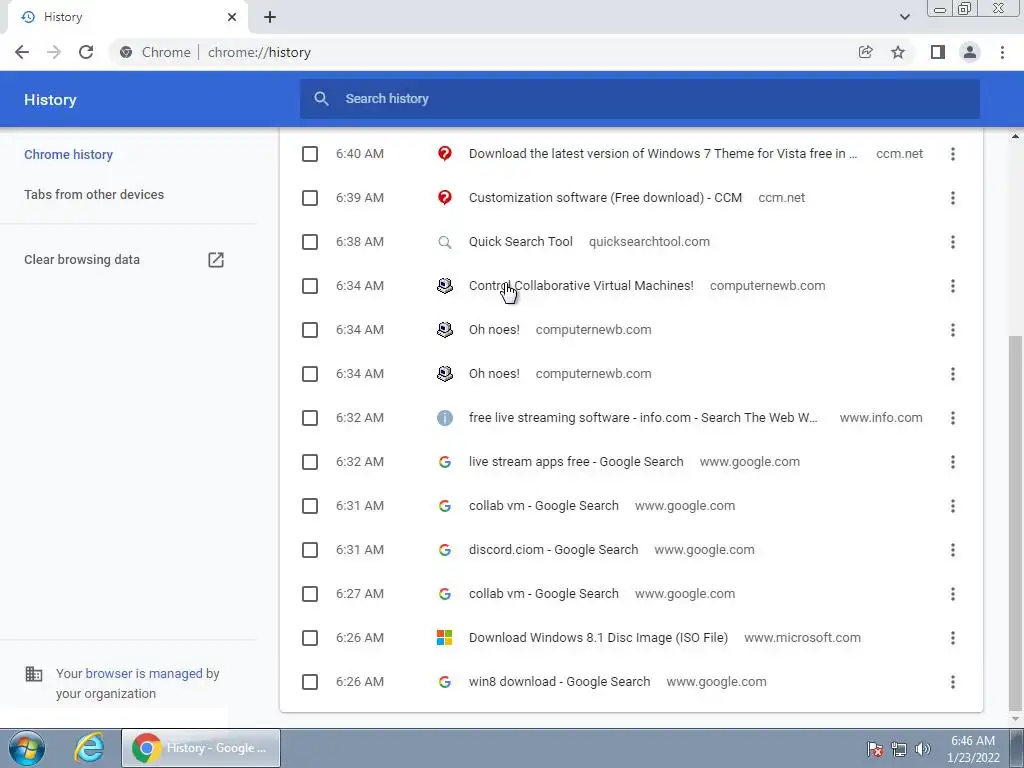
Task: Open the network tray icon
Action: click(x=899, y=749)
